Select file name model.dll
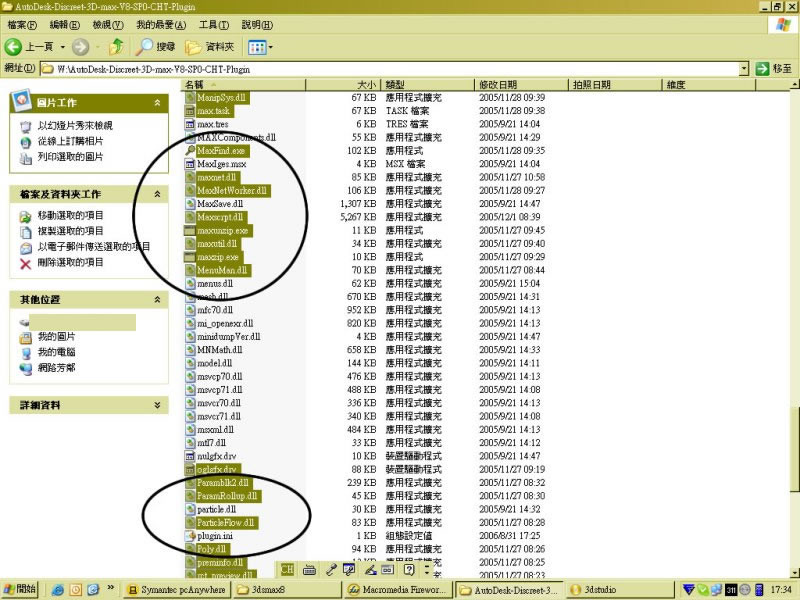The width and height of the screenshot is (800, 600). pyautogui.click(x=215, y=363)
